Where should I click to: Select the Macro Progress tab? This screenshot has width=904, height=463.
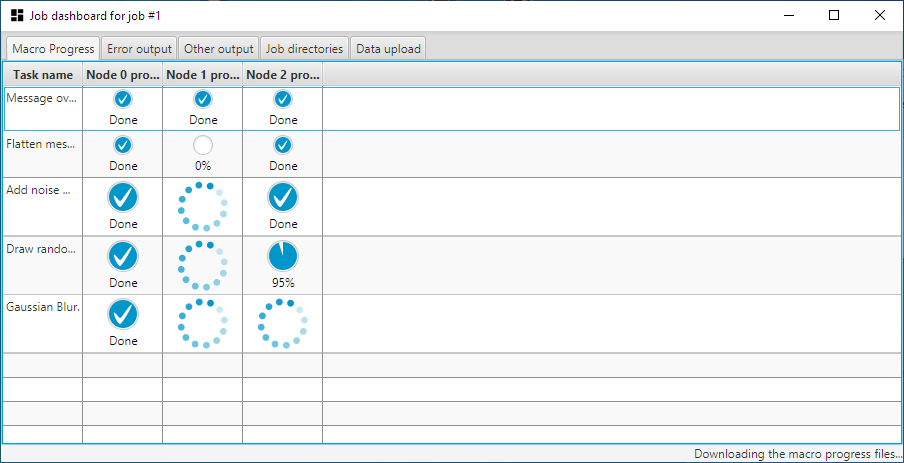[x=54, y=49]
